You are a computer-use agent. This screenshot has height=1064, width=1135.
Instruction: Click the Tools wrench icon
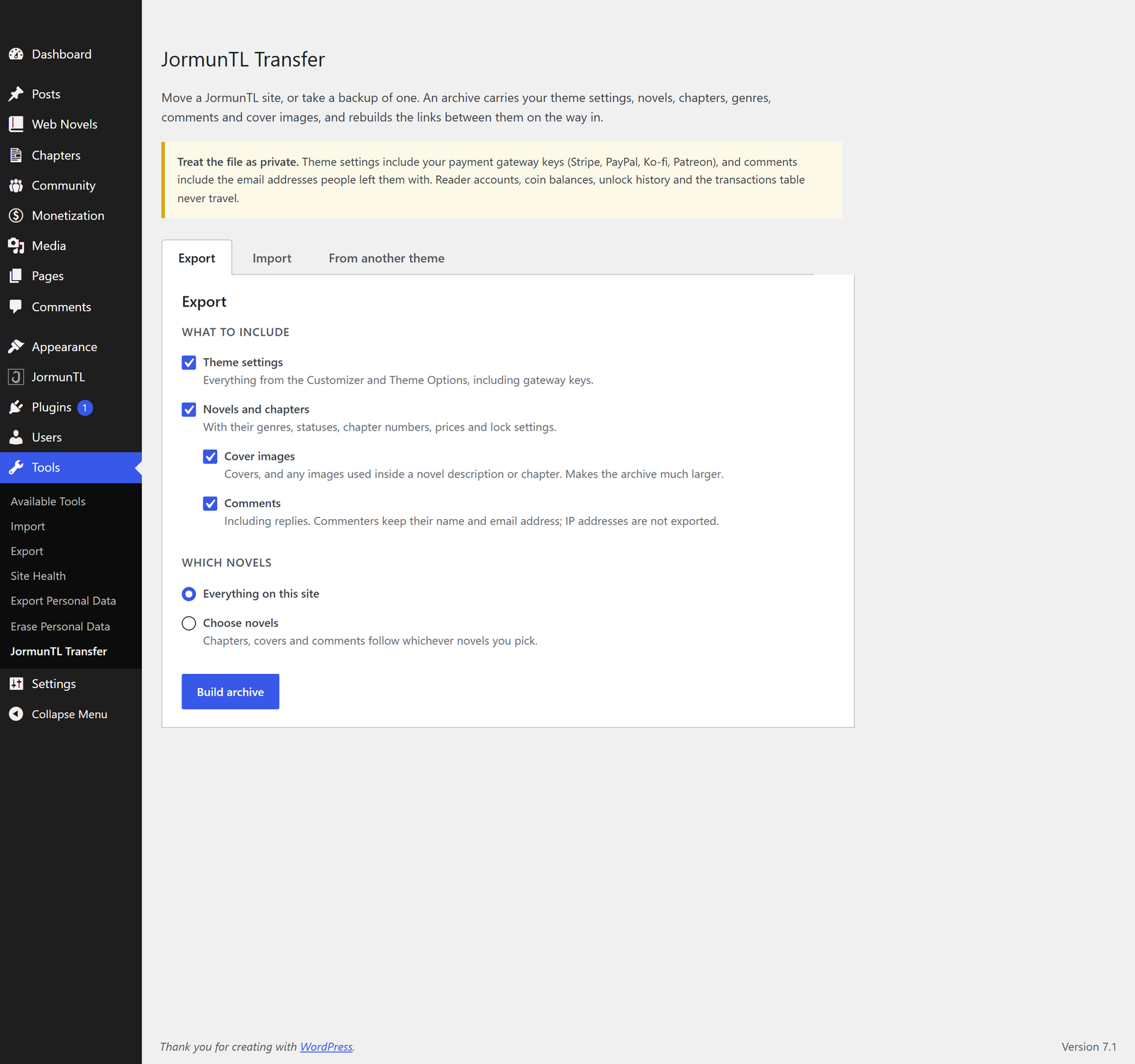[16, 467]
